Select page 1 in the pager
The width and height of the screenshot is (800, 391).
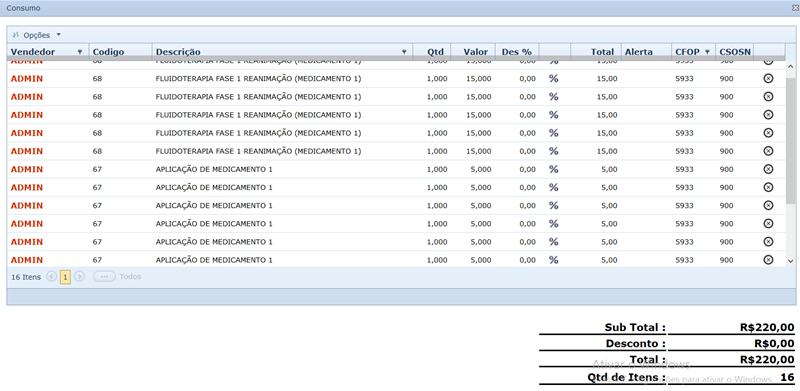pyautogui.click(x=65, y=277)
